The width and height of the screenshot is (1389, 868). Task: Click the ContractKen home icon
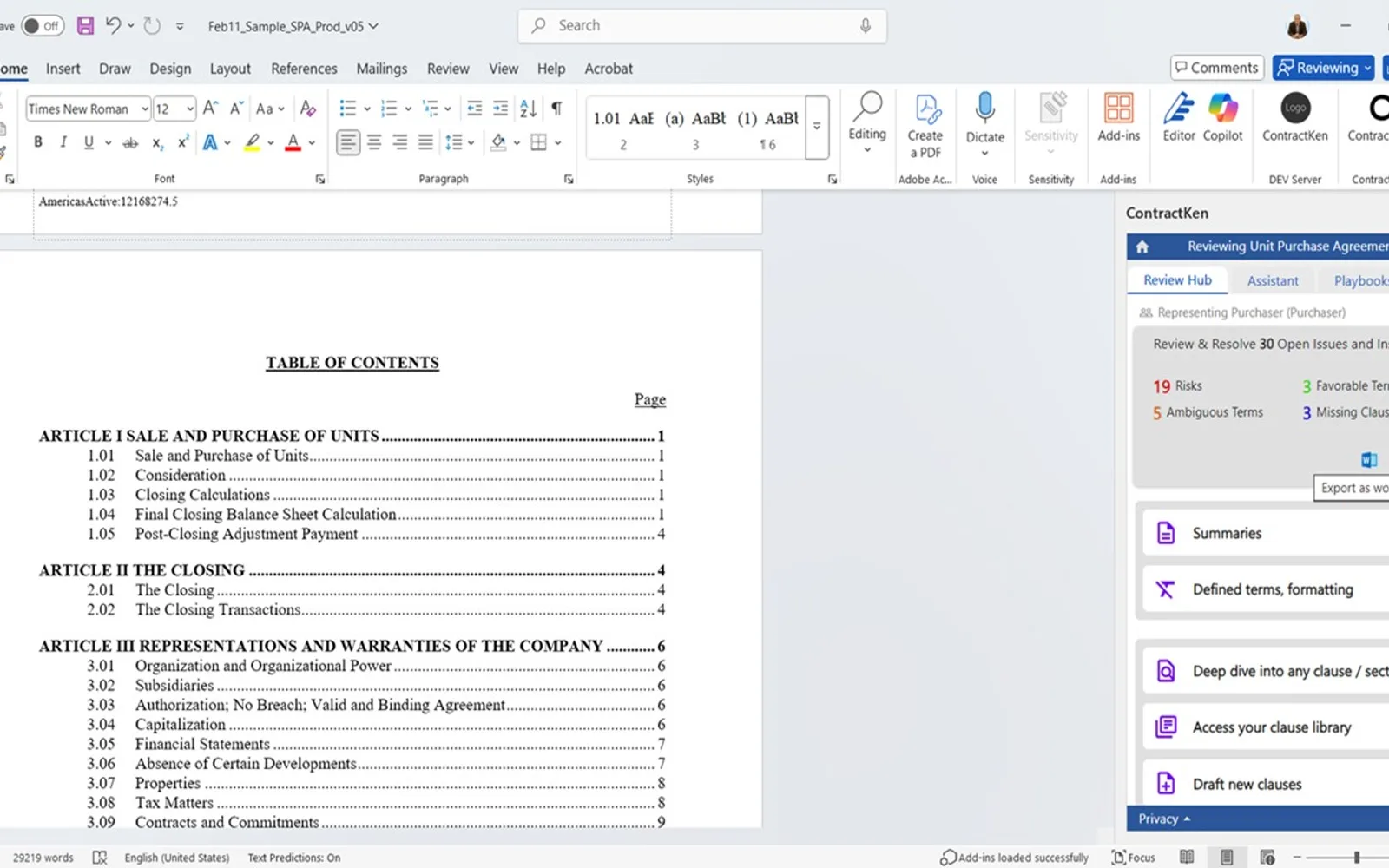click(x=1142, y=247)
